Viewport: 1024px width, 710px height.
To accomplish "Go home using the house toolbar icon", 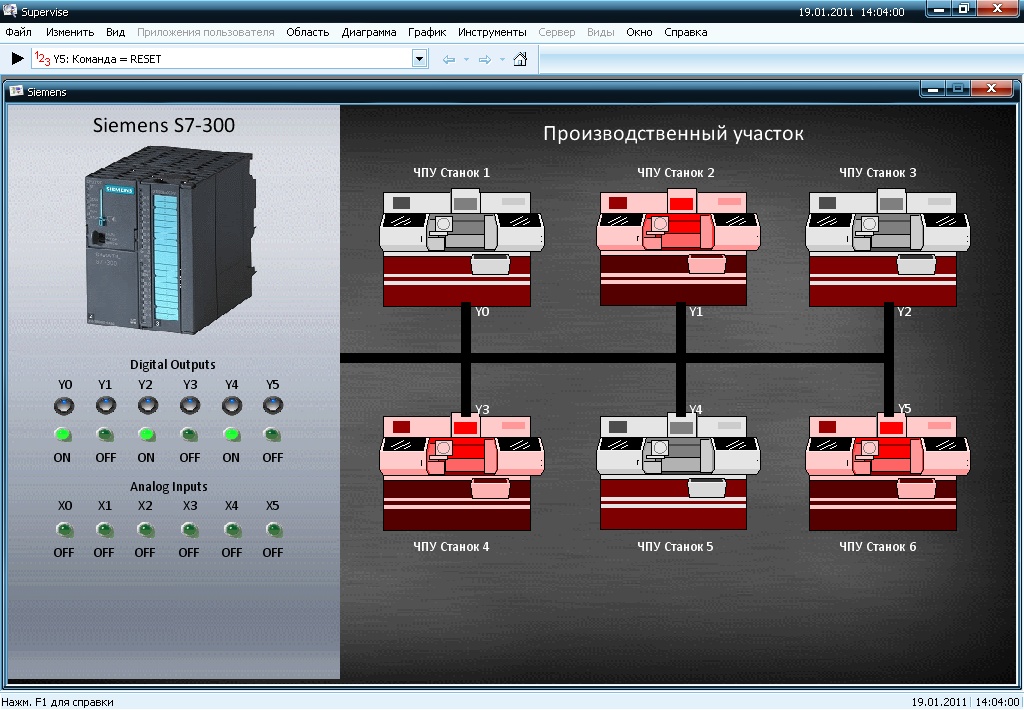I will point(520,59).
